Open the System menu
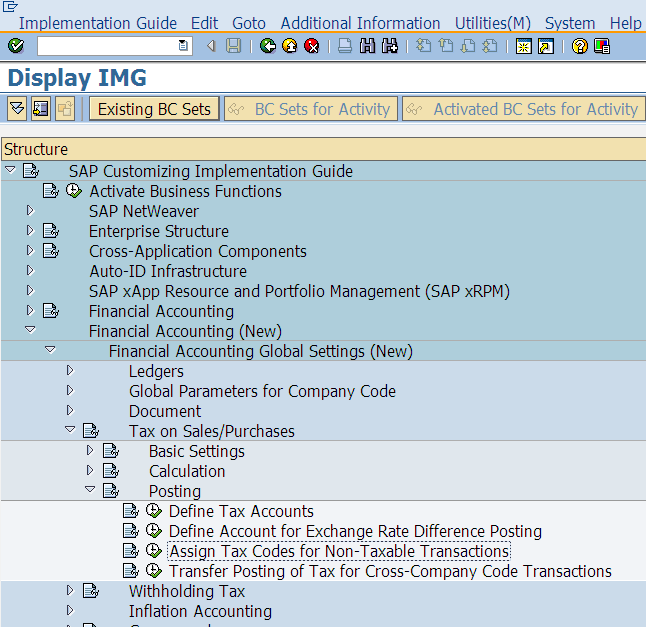 tap(570, 23)
